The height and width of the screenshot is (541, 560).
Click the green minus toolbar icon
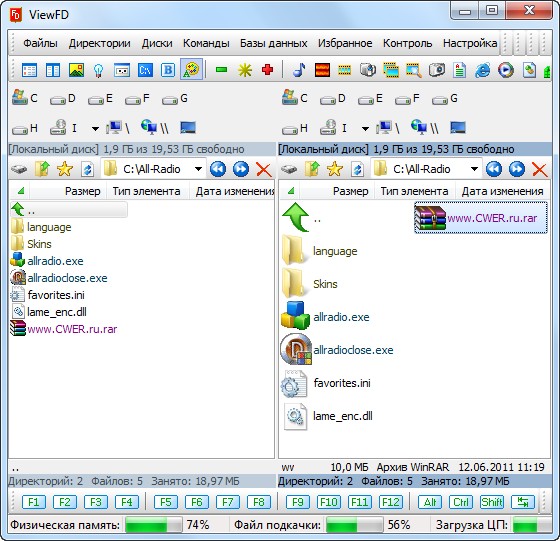point(222,70)
